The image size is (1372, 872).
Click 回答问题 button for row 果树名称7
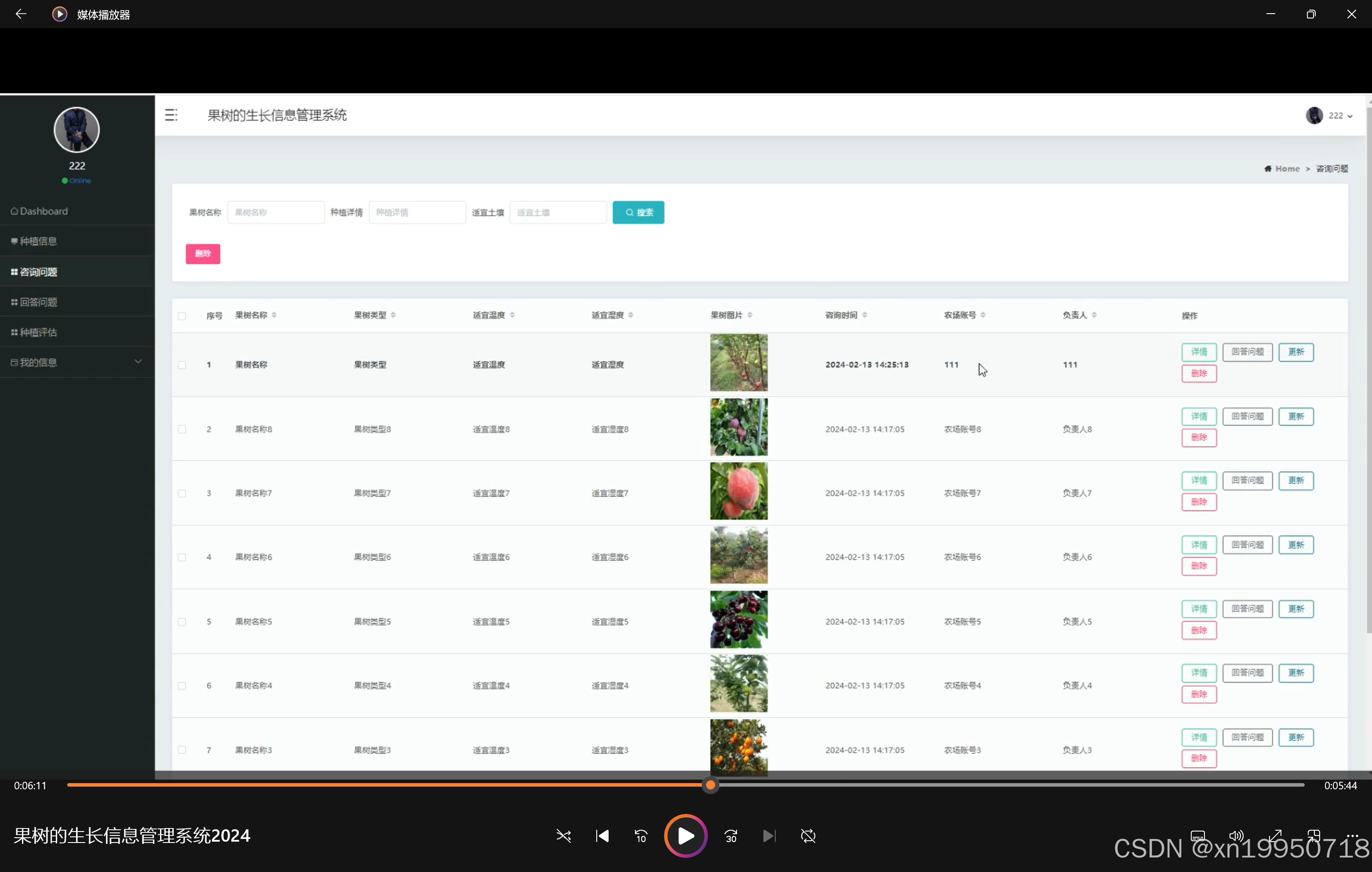[x=1247, y=480]
